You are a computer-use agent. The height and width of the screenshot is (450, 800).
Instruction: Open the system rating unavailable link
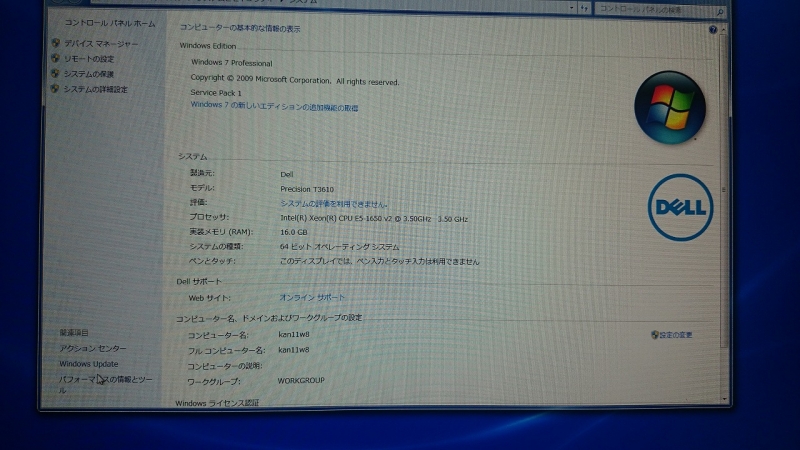pos(334,203)
